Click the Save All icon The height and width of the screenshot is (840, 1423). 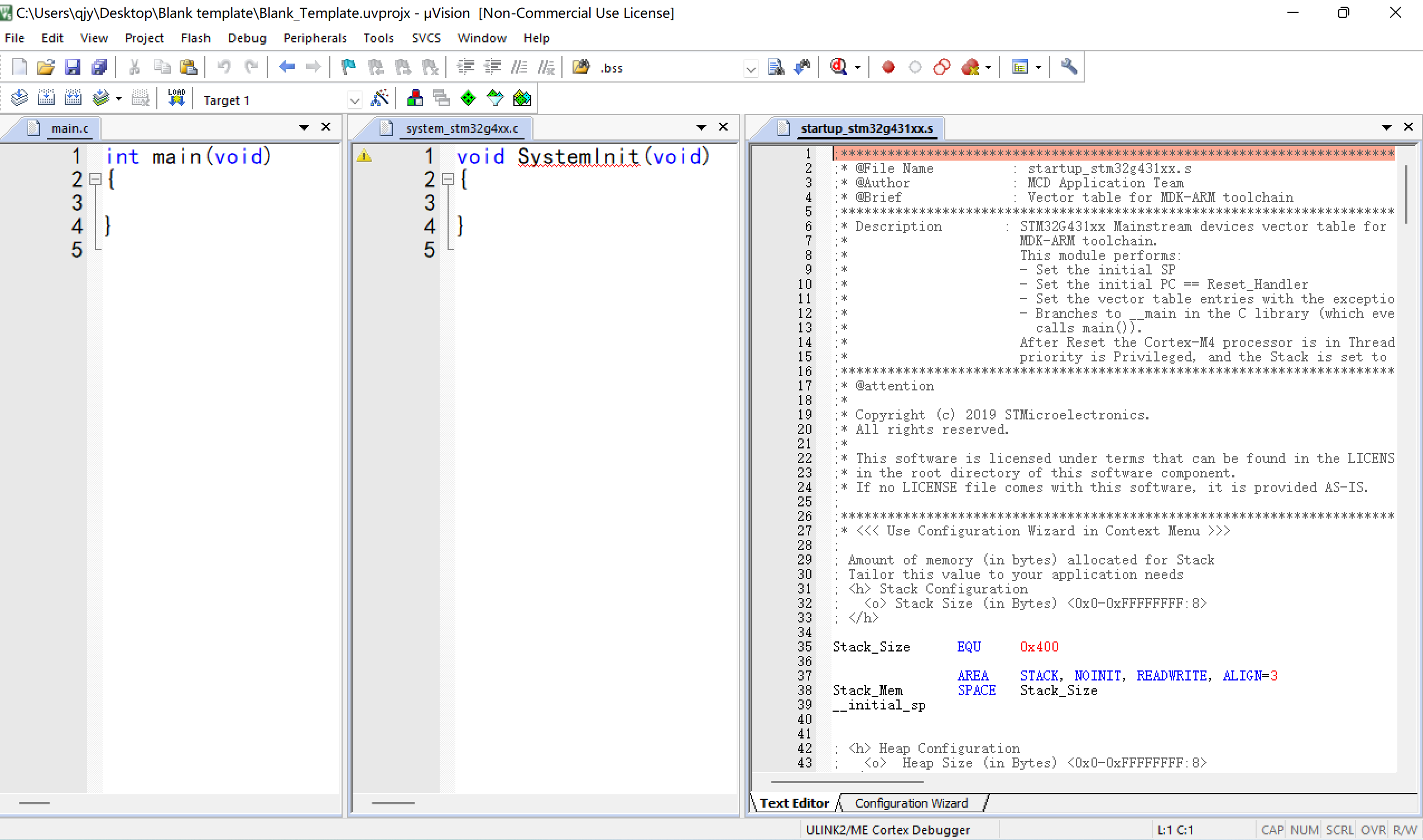(x=100, y=67)
